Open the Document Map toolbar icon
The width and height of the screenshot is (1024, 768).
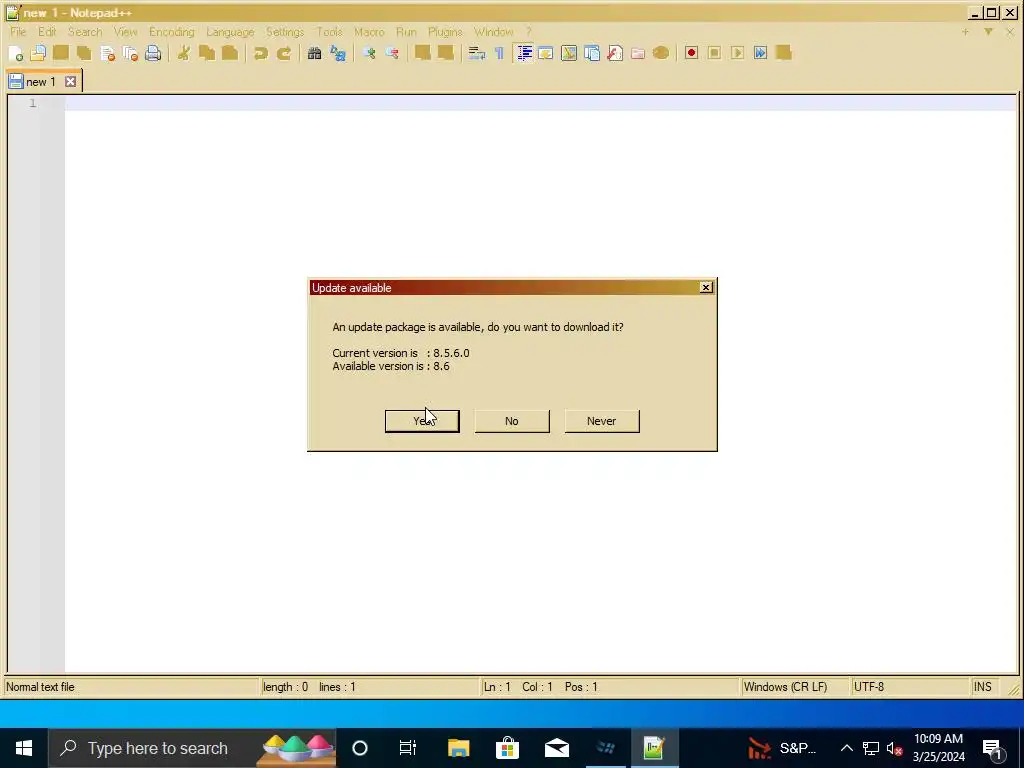pyautogui.click(x=569, y=54)
